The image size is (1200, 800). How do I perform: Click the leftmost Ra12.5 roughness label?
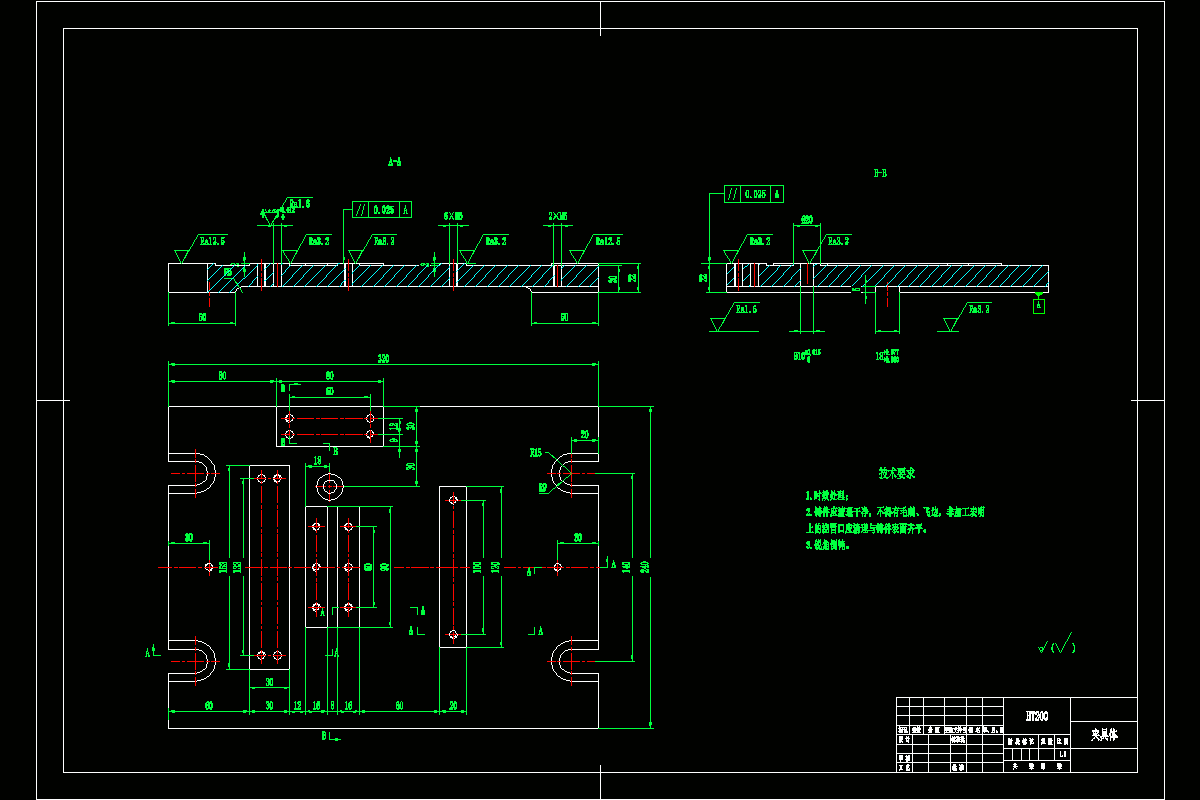212,241
